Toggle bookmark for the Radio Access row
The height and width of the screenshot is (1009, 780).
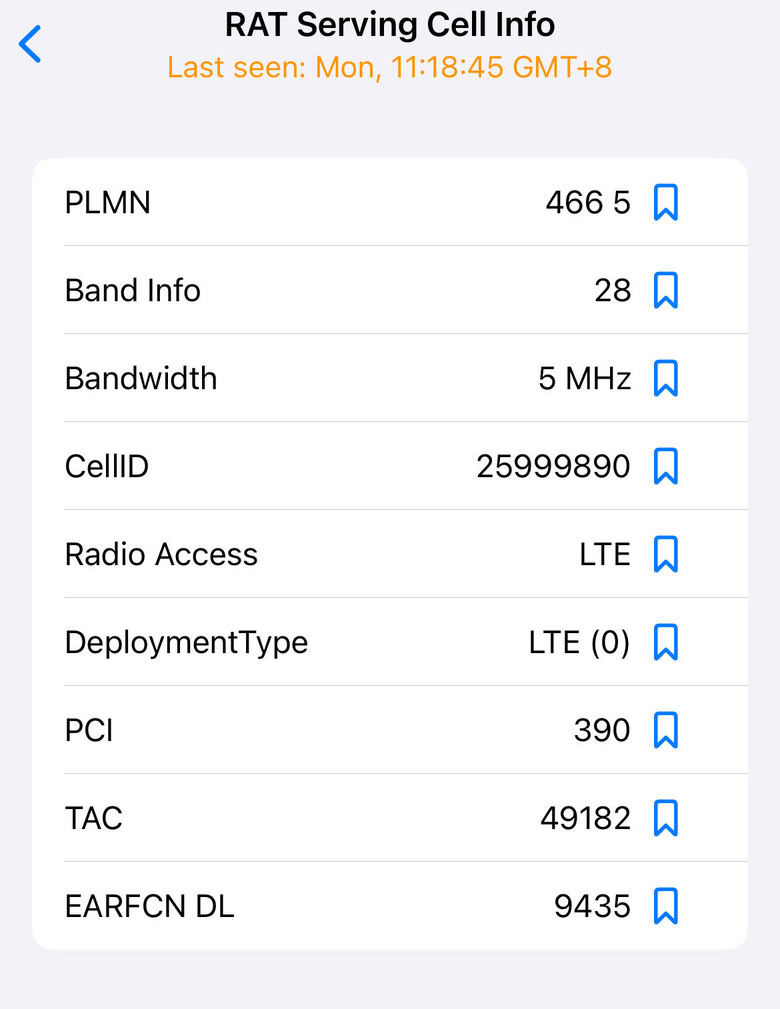click(x=665, y=554)
